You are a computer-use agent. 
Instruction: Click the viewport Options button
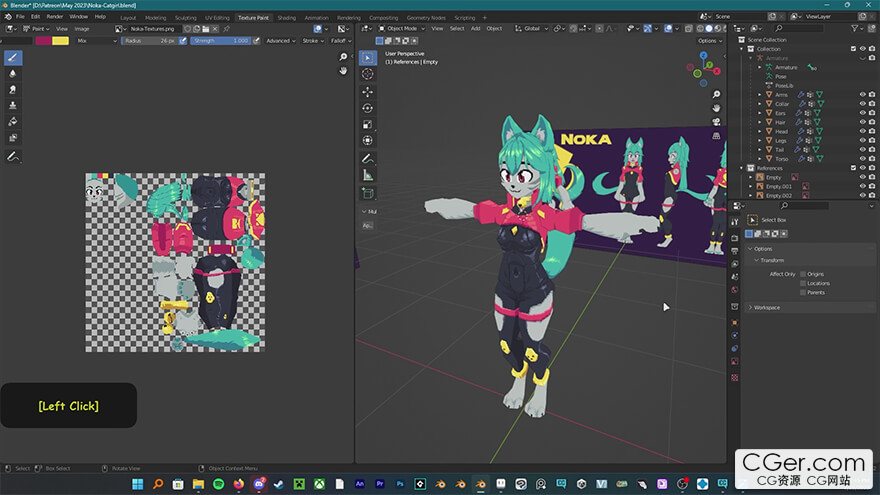(709, 41)
